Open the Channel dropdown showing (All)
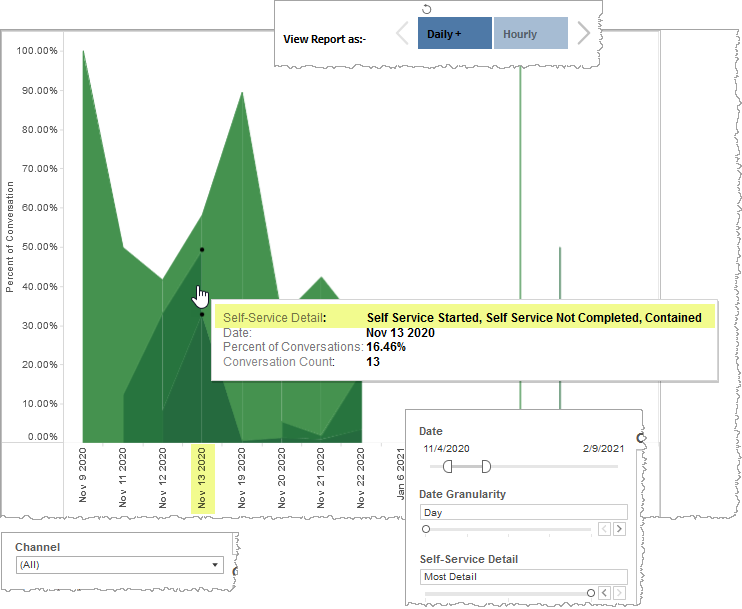 tap(120, 565)
